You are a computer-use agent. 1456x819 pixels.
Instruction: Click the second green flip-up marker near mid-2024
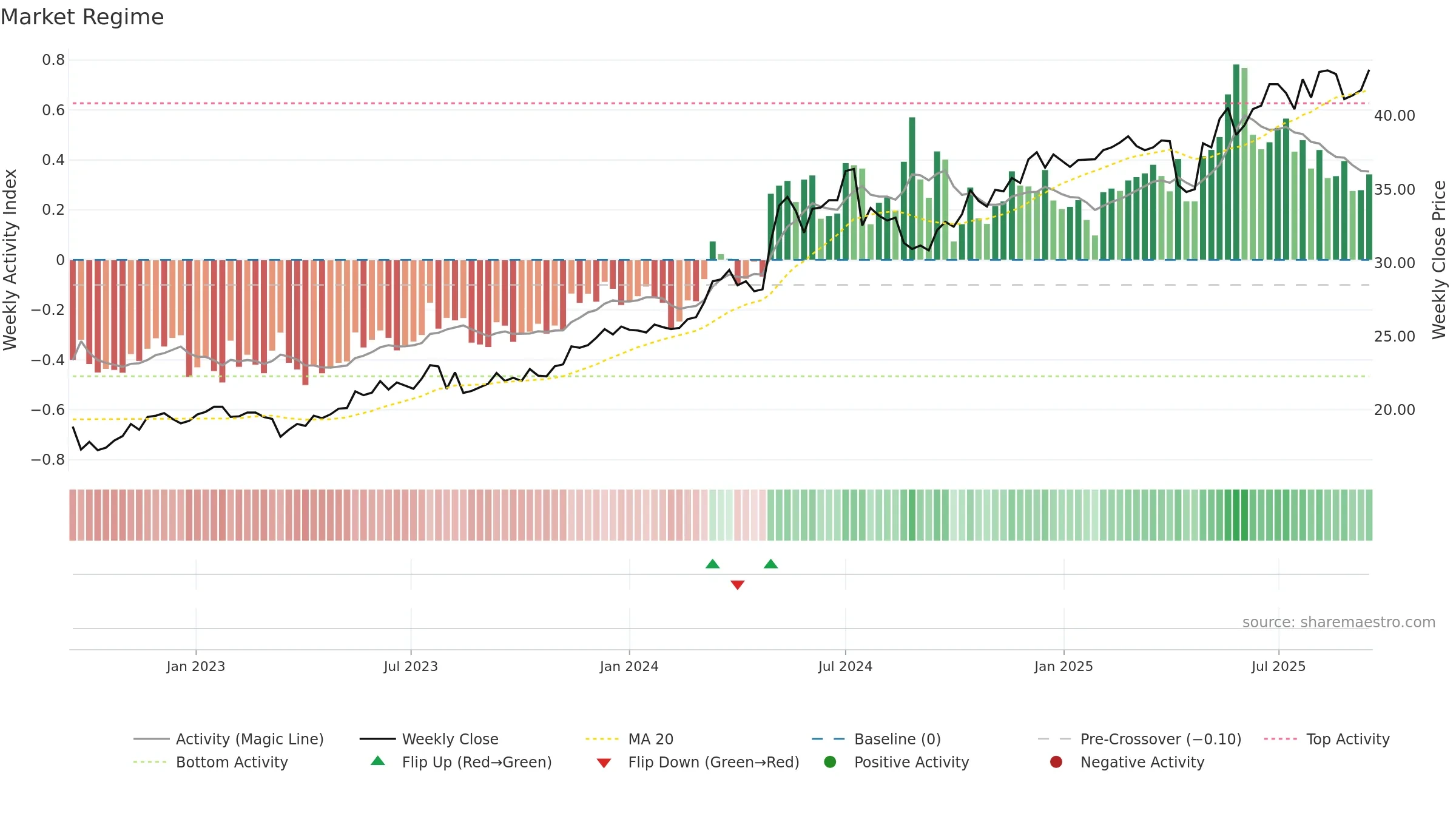[770, 564]
